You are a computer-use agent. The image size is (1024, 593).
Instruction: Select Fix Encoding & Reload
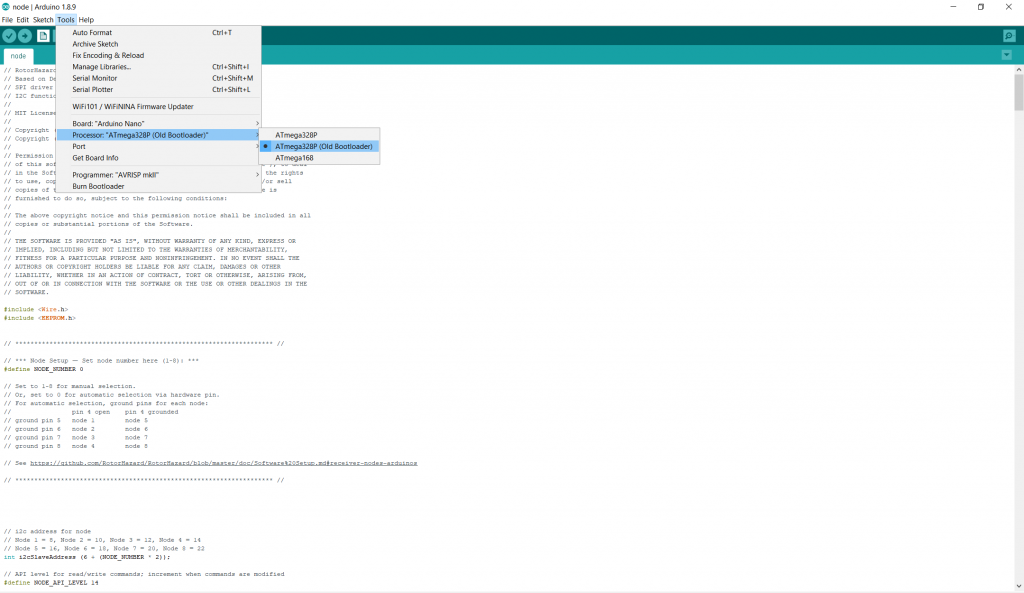159,56
